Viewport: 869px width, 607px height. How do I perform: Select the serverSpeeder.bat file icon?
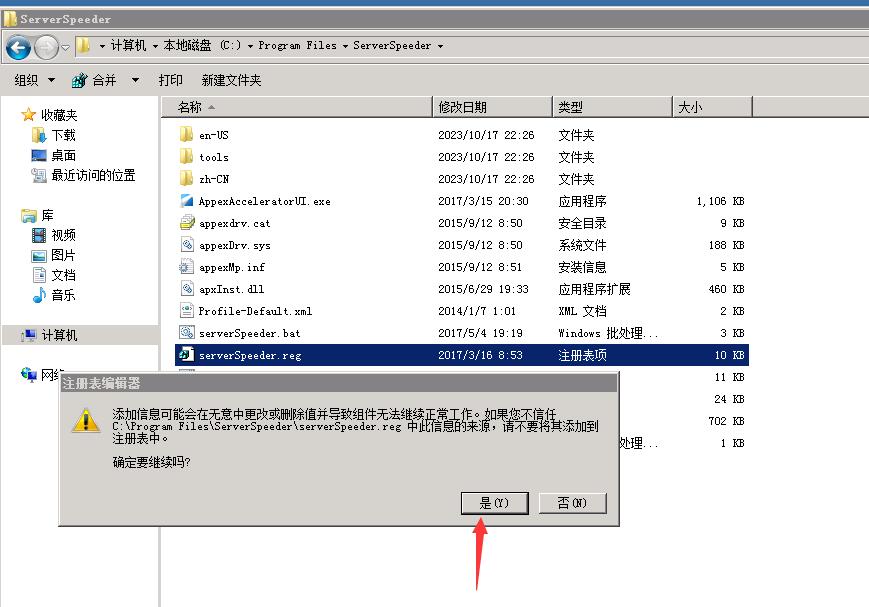[186, 333]
